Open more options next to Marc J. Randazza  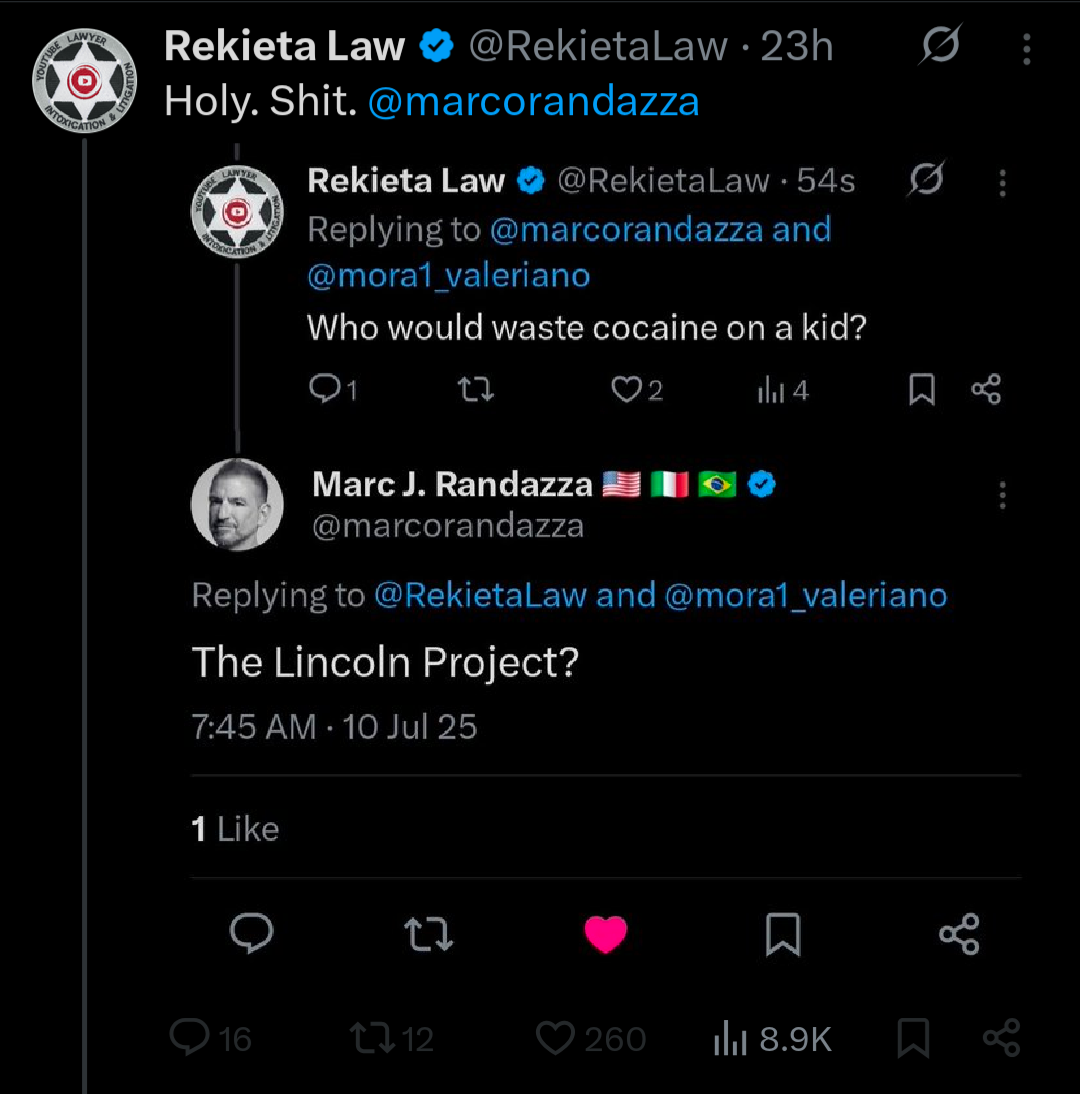1003,495
